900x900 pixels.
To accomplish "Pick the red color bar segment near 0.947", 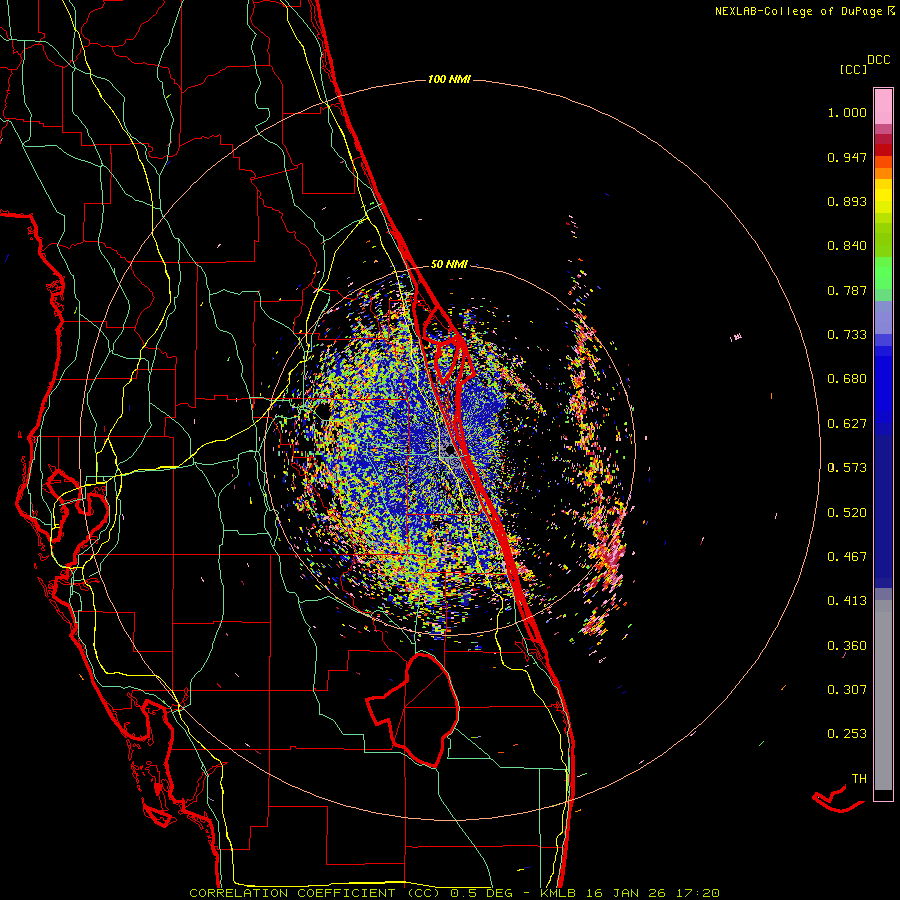I will 883,150.
